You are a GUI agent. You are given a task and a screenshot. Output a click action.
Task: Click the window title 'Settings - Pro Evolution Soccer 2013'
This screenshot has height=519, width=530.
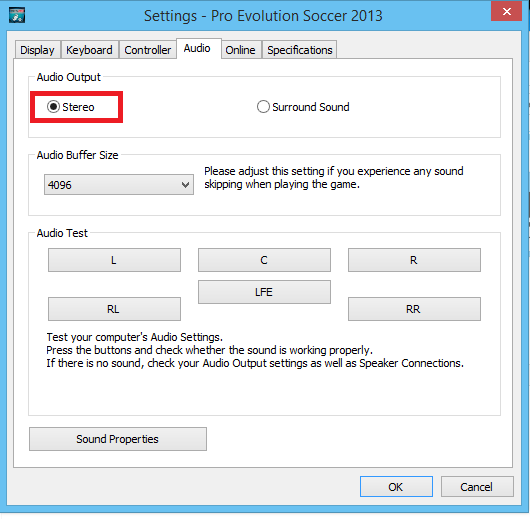point(263,16)
